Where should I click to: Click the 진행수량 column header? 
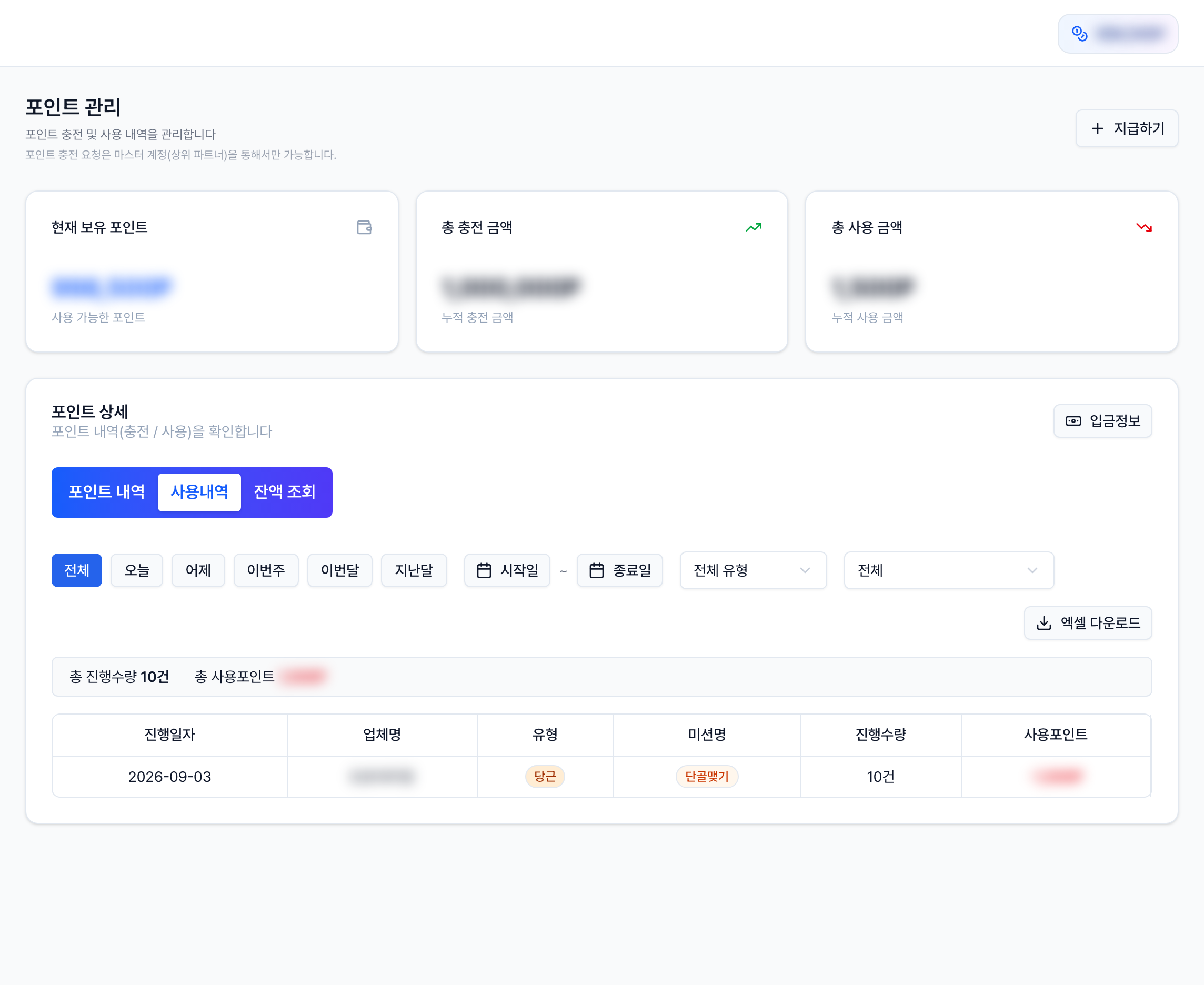click(x=880, y=735)
